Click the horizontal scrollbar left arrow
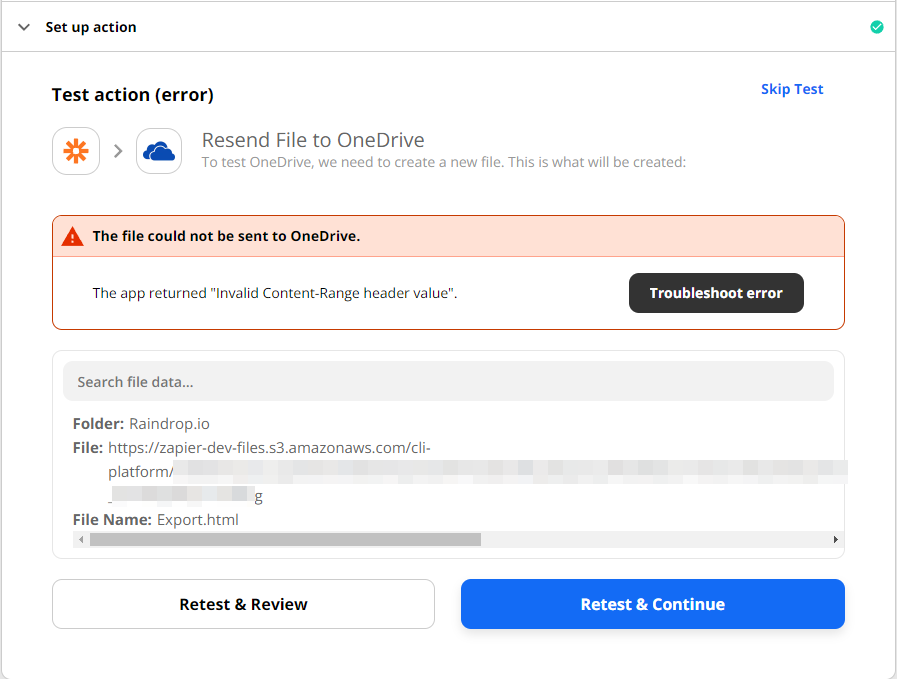Screen dimensions: 897x679 coord(81,539)
